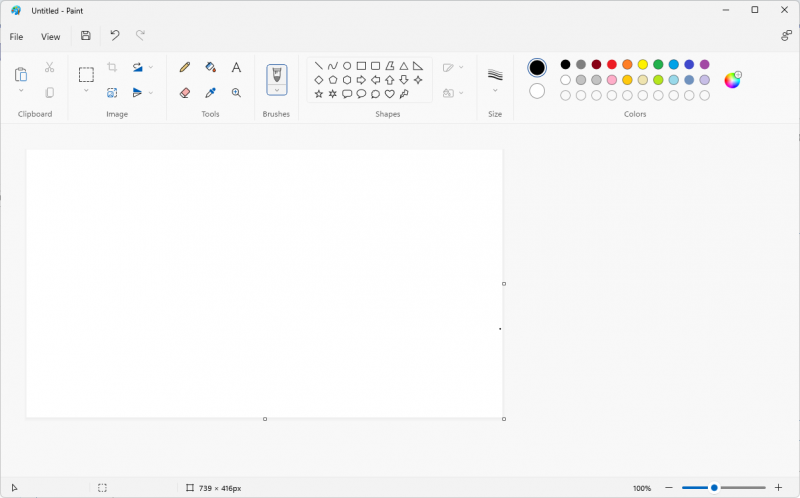Select the Eraser tool
800x498 pixels.
tap(184, 92)
